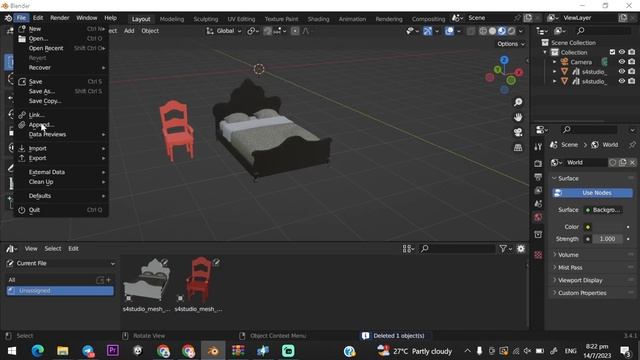Click the zoom view magnifier icon
The height and width of the screenshot is (360, 640).
[518, 102]
